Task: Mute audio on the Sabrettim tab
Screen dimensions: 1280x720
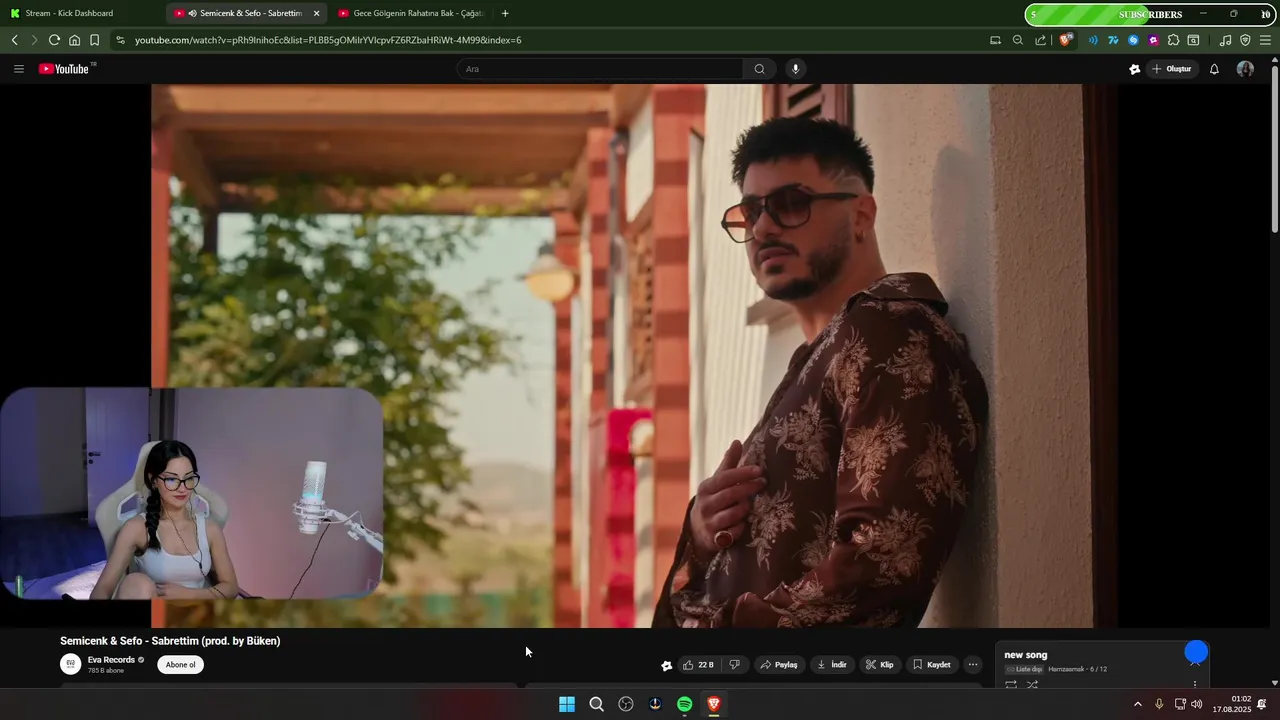Action: click(x=192, y=13)
